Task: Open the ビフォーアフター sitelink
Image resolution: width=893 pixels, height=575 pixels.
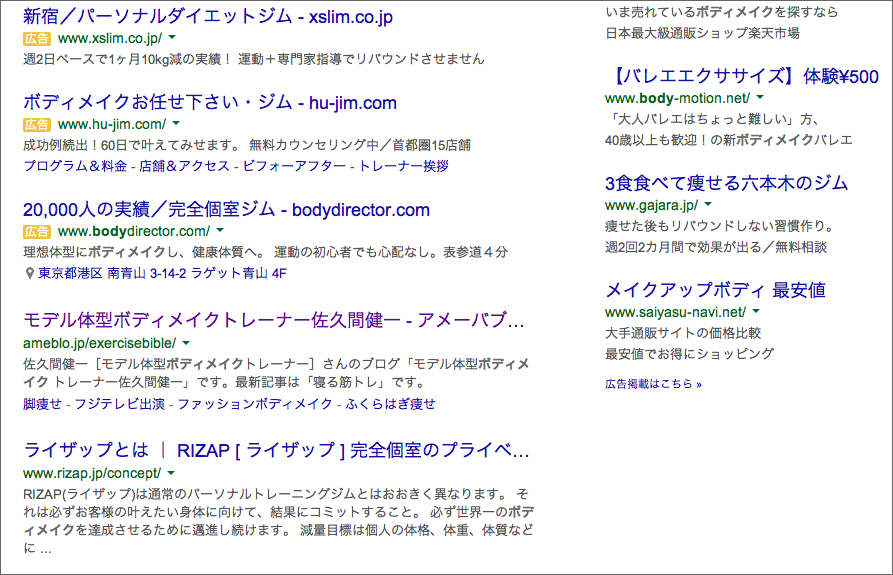Action: point(294,166)
